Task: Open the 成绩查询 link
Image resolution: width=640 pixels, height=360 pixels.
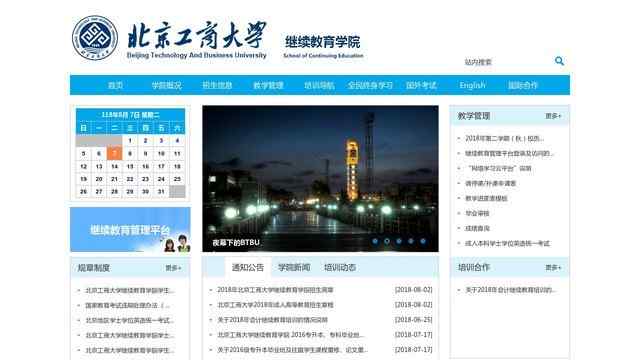Action: coord(477,229)
